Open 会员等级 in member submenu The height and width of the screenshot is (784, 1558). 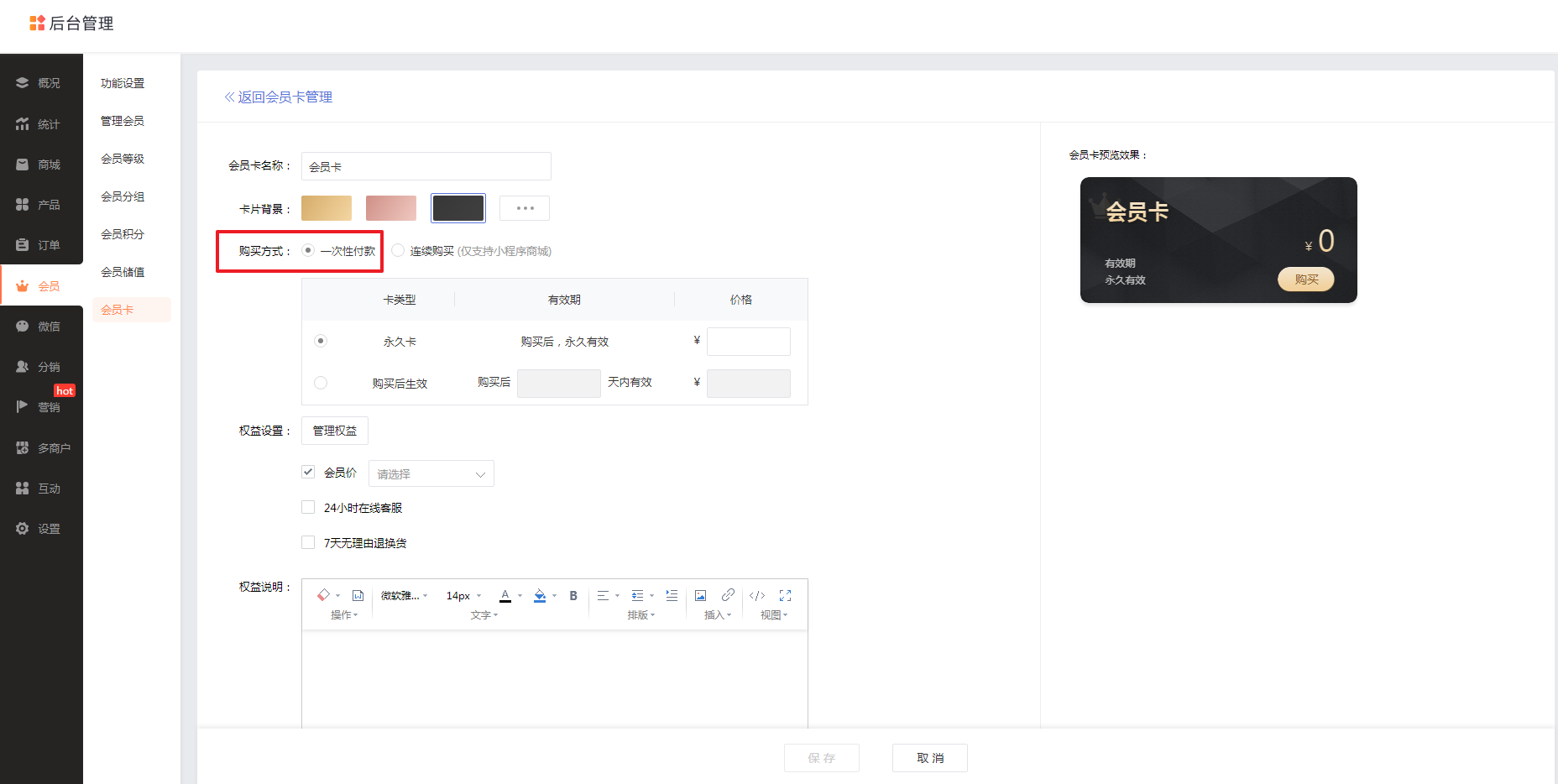tap(123, 159)
